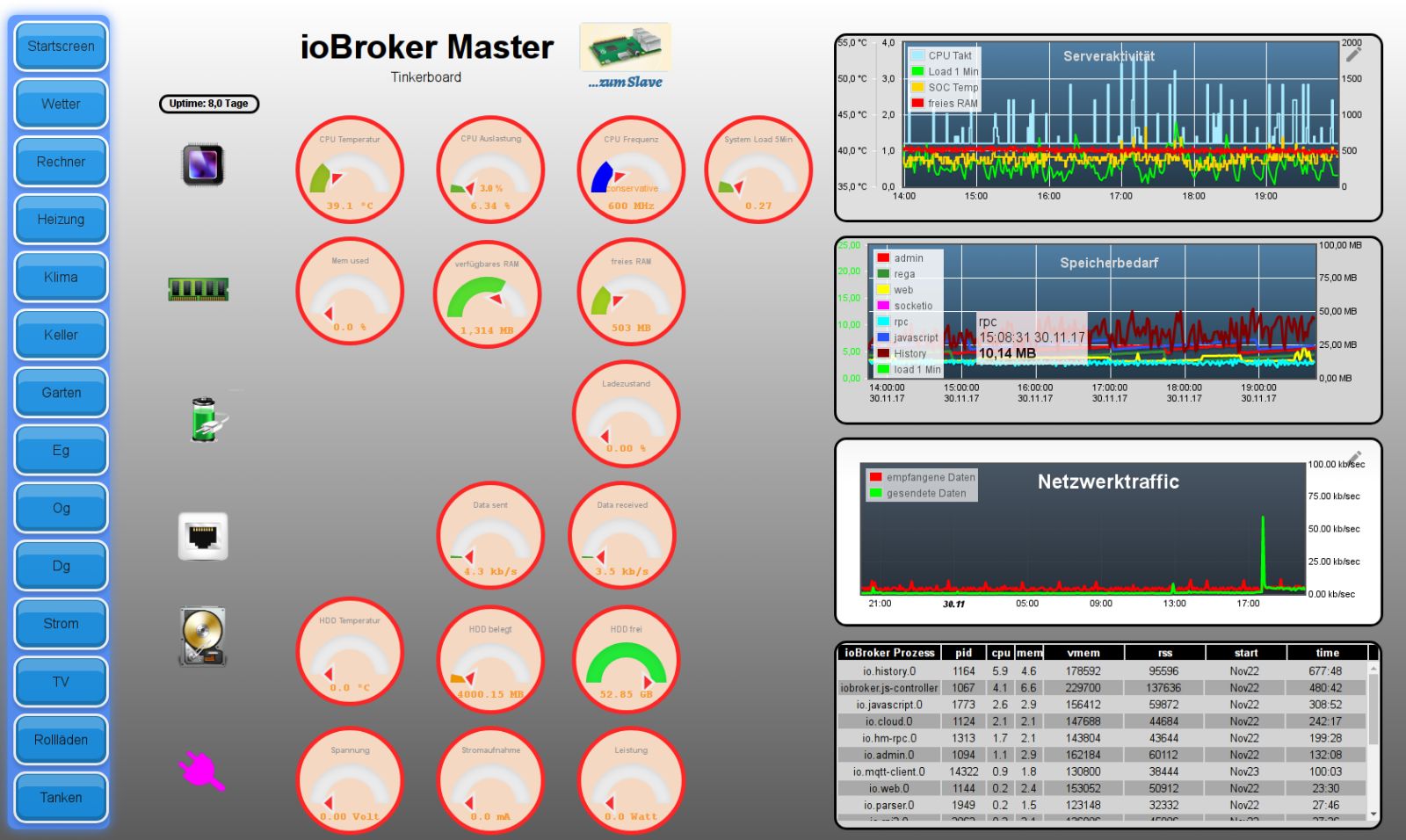Click the magenta power plug icon
The width and height of the screenshot is (1406, 840).
(202, 771)
